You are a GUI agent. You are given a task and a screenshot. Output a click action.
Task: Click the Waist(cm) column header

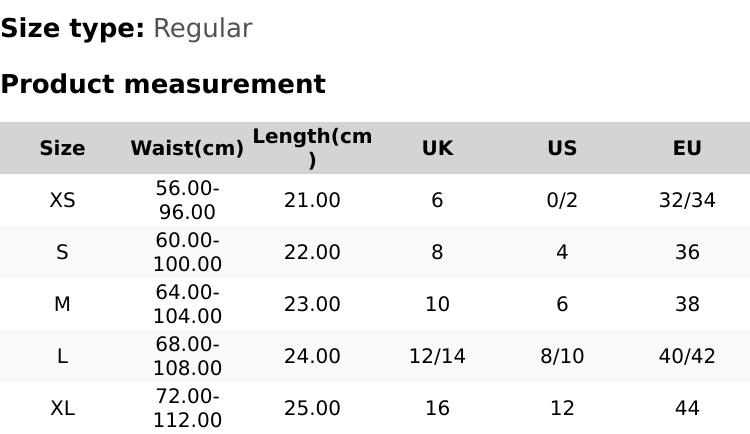(187, 148)
